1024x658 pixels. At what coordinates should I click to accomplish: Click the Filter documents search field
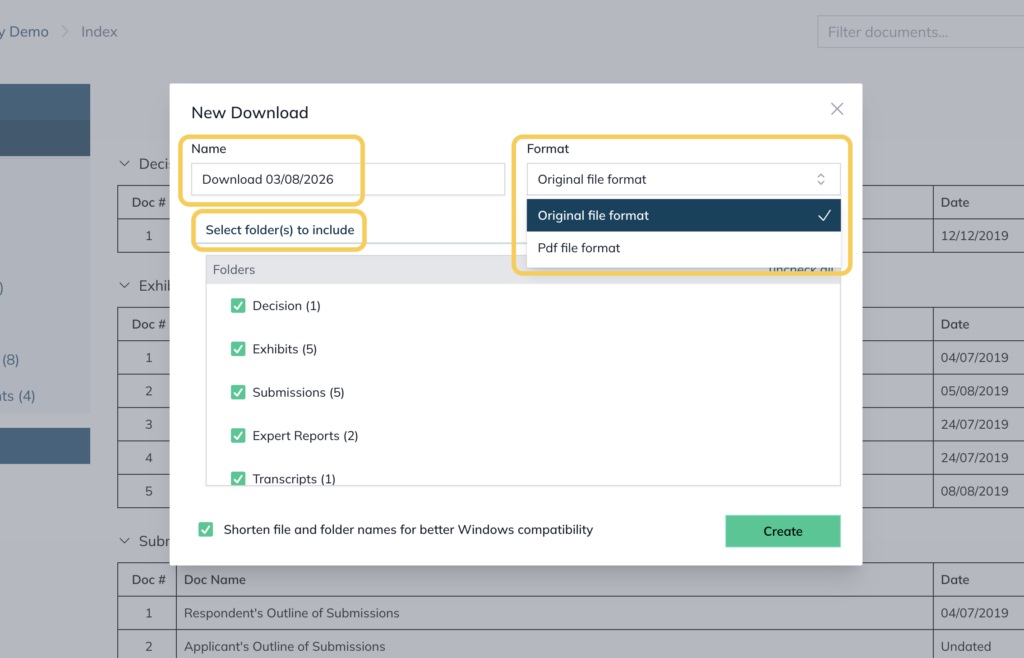[920, 32]
